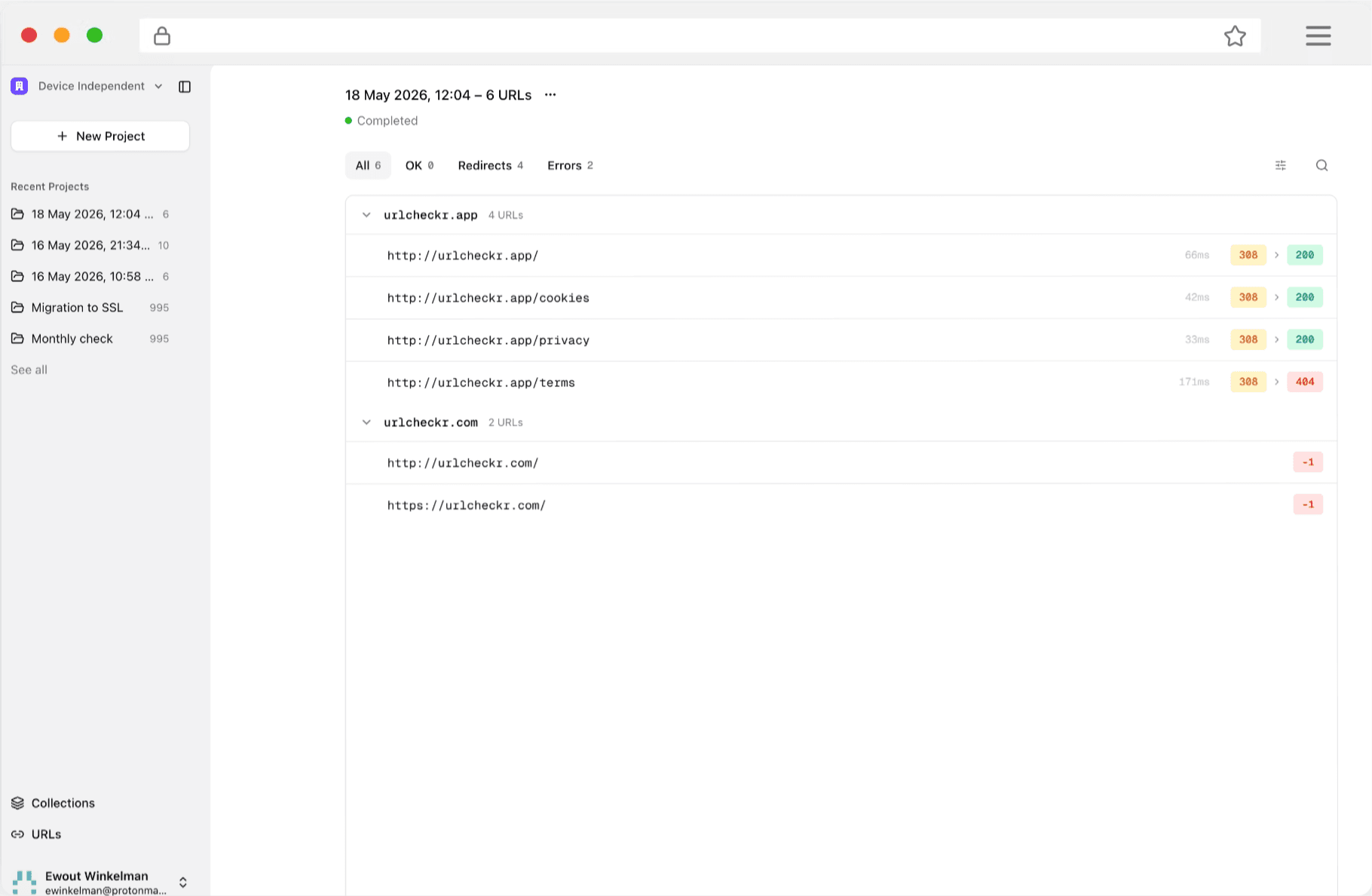Select the Redirects tab
1372x896 pixels.
(x=490, y=165)
